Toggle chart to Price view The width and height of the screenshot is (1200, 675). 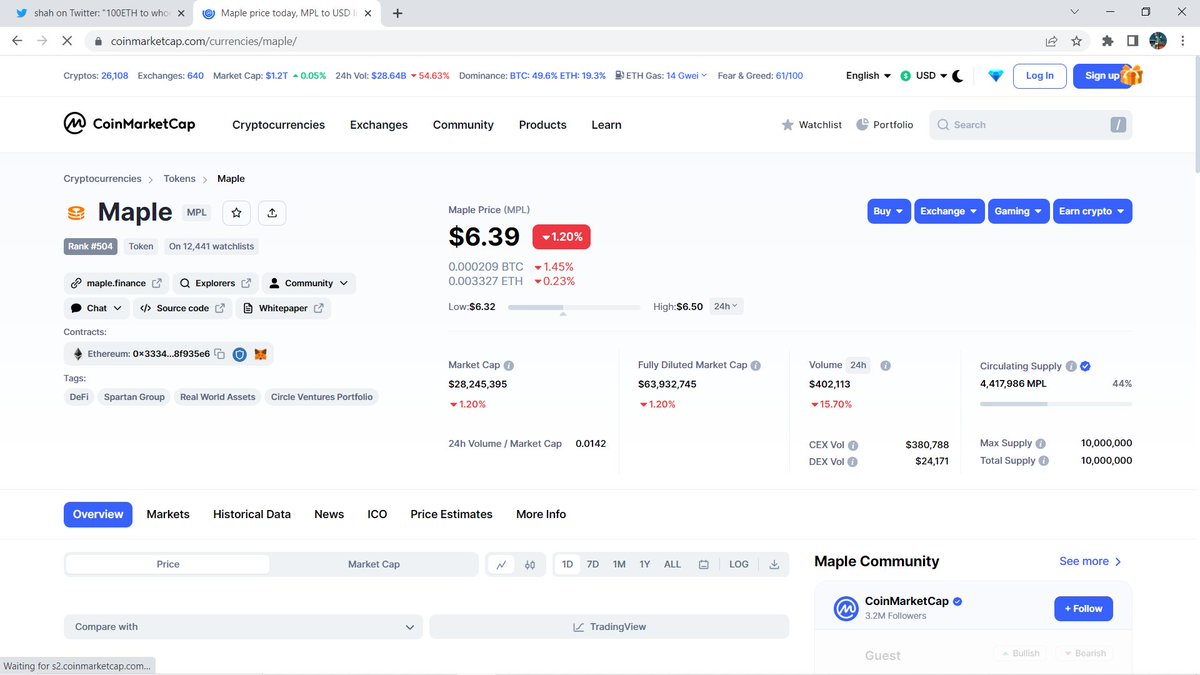[x=168, y=564]
